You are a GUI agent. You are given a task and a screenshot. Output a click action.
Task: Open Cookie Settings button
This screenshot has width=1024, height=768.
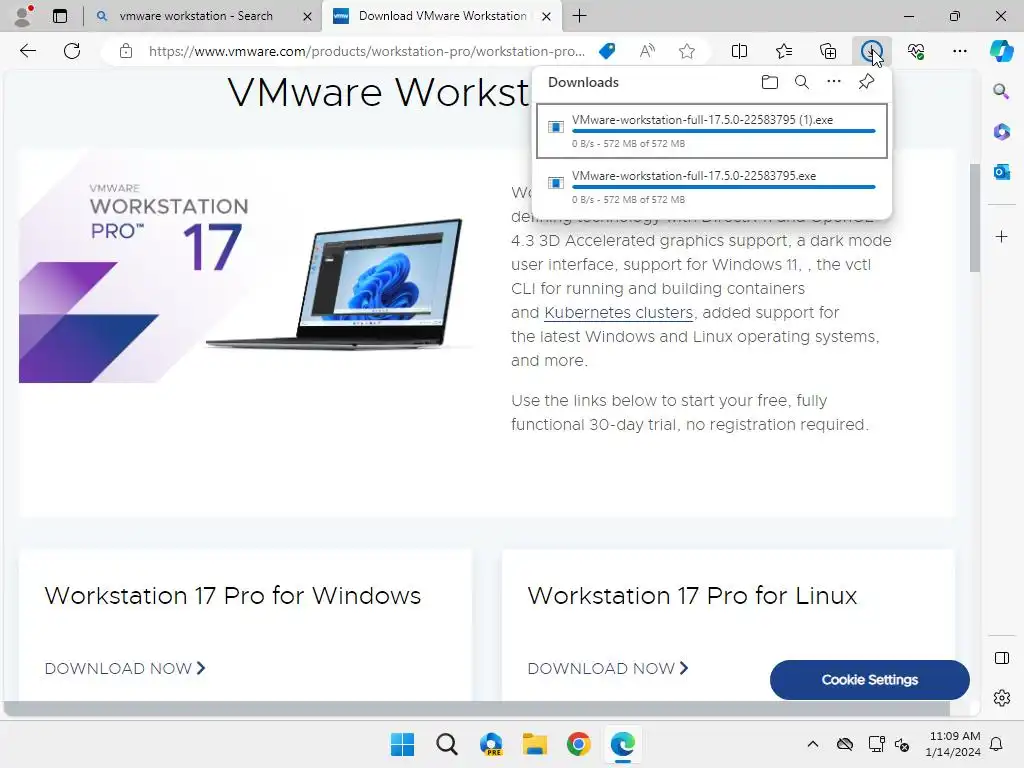[x=869, y=680]
